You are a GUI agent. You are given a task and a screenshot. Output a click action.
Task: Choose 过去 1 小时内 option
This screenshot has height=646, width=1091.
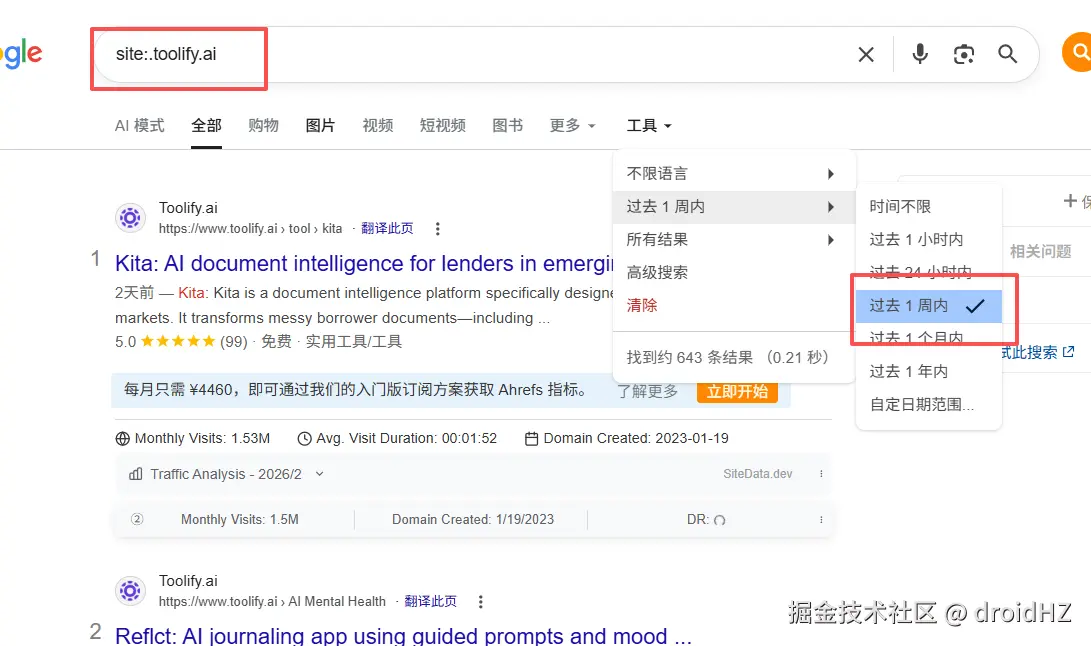pyautogui.click(x=929, y=239)
